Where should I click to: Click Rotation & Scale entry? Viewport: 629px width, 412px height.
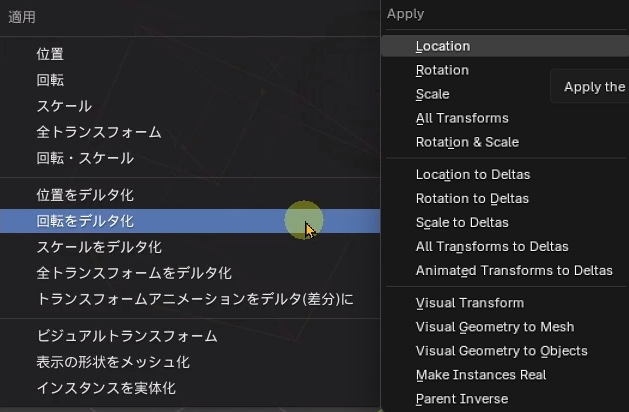tap(467, 142)
